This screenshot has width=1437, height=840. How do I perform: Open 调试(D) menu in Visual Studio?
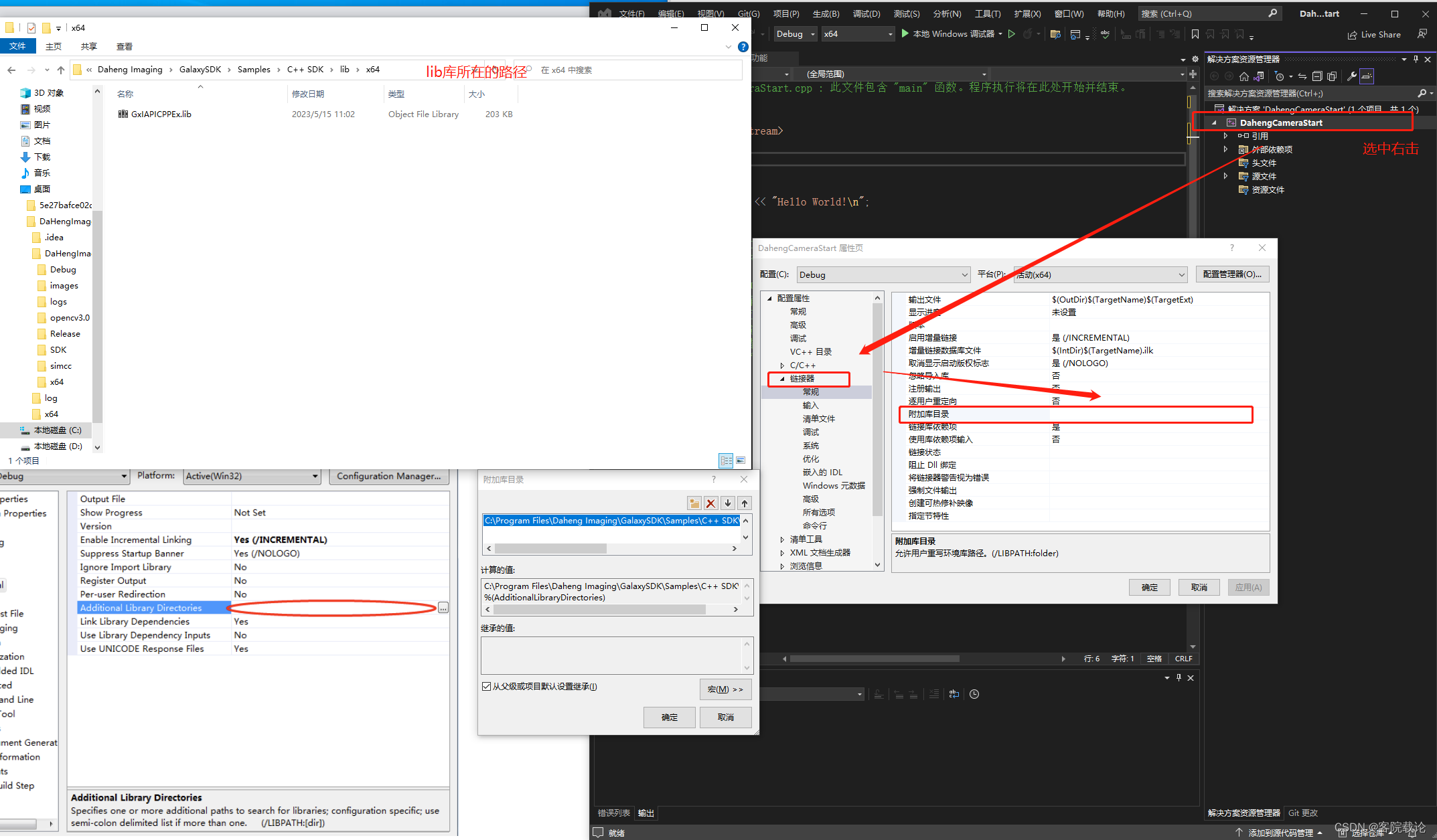[x=866, y=13]
